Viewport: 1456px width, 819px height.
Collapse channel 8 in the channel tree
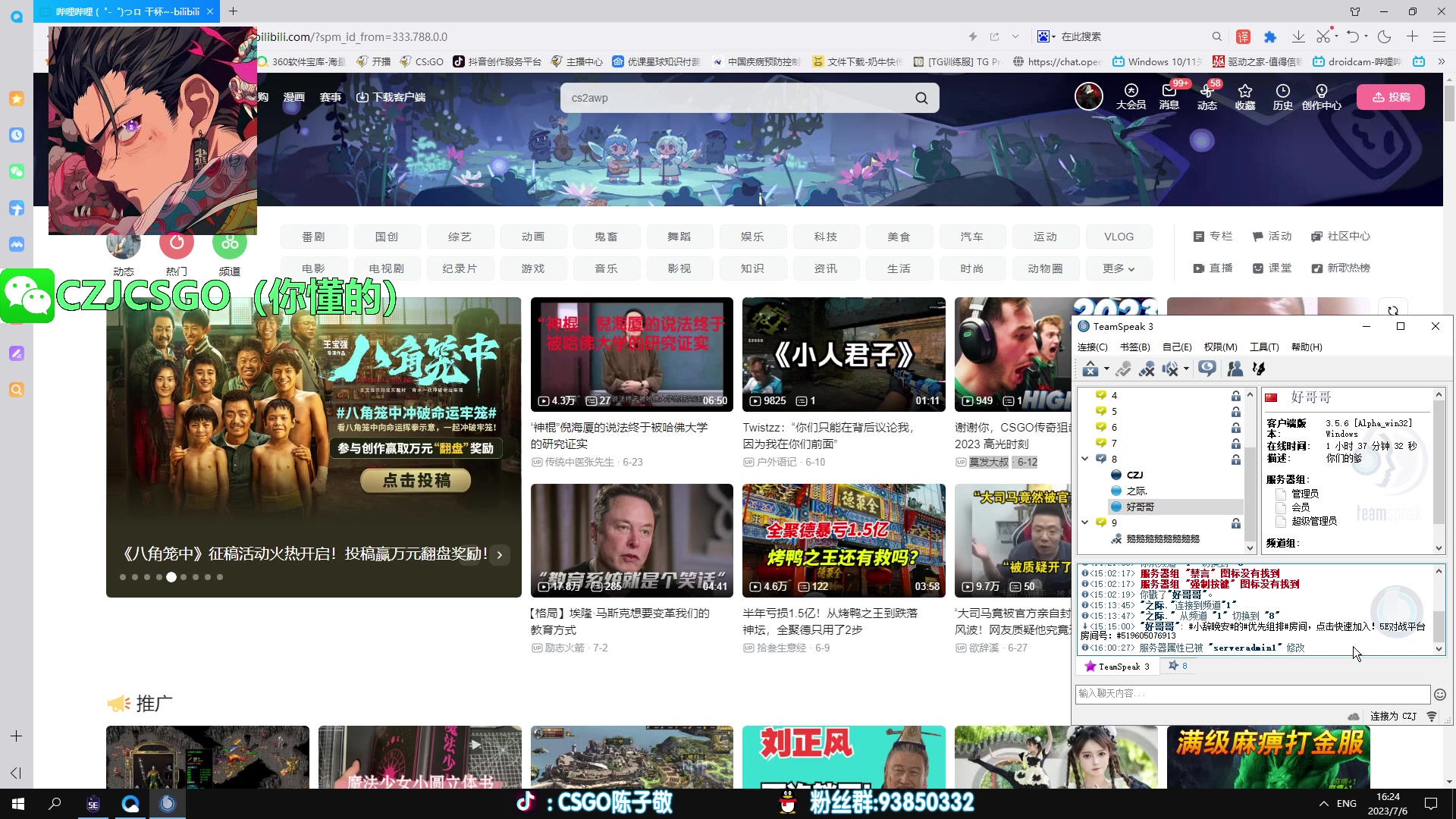pyautogui.click(x=1084, y=459)
